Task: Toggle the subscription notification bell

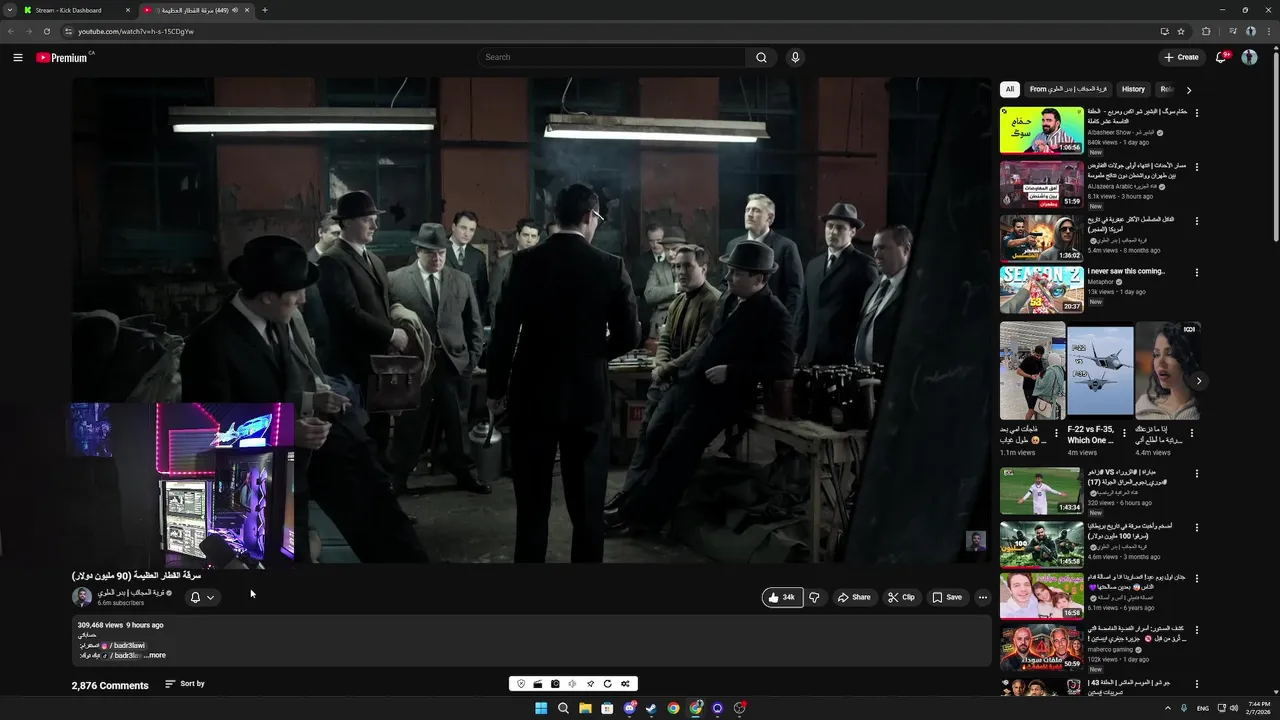Action: 195,597
